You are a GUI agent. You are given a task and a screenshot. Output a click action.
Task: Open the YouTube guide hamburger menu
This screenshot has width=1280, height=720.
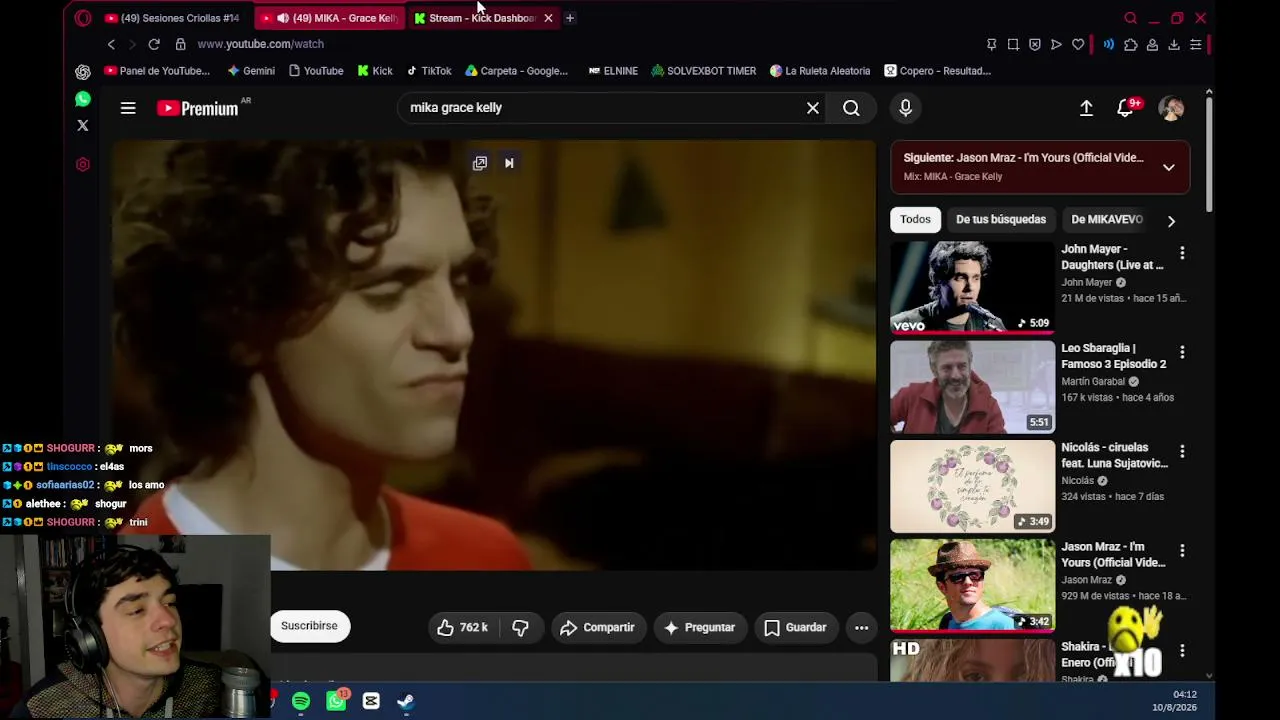click(x=128, y=108)
